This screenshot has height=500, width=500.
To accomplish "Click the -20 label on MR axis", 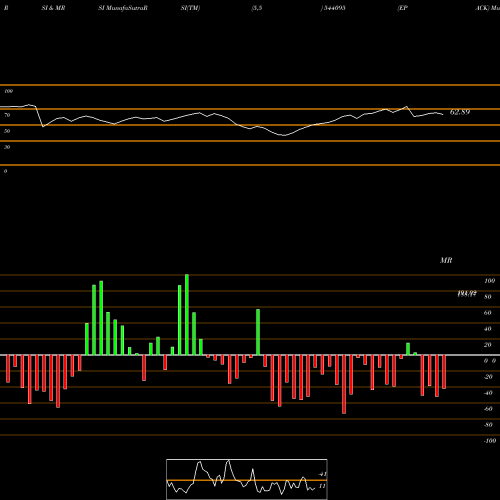I will pyautogui.click(x=488, y=377).
